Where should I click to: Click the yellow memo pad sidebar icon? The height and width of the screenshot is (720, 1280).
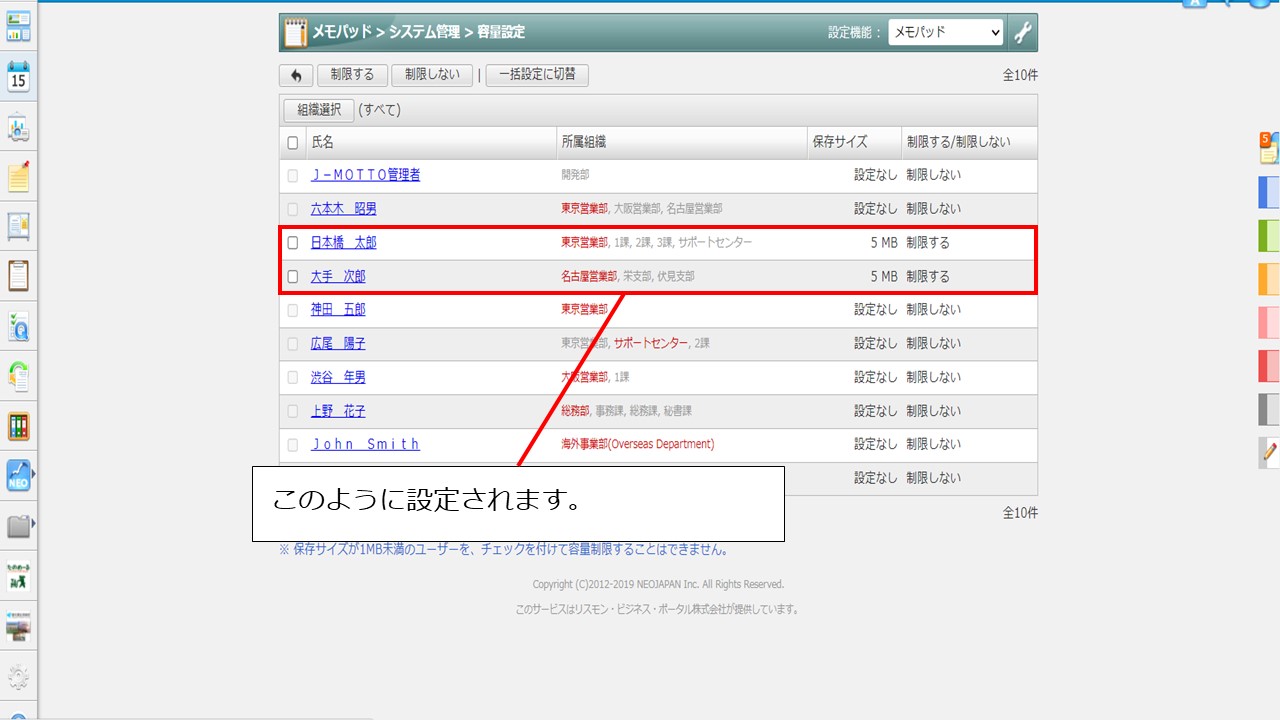[x=18, y=177]
